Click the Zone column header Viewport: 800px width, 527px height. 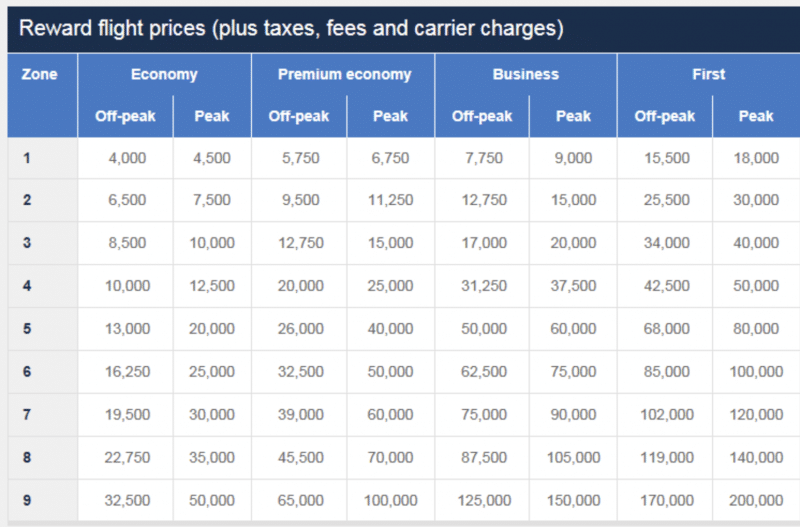39,74
